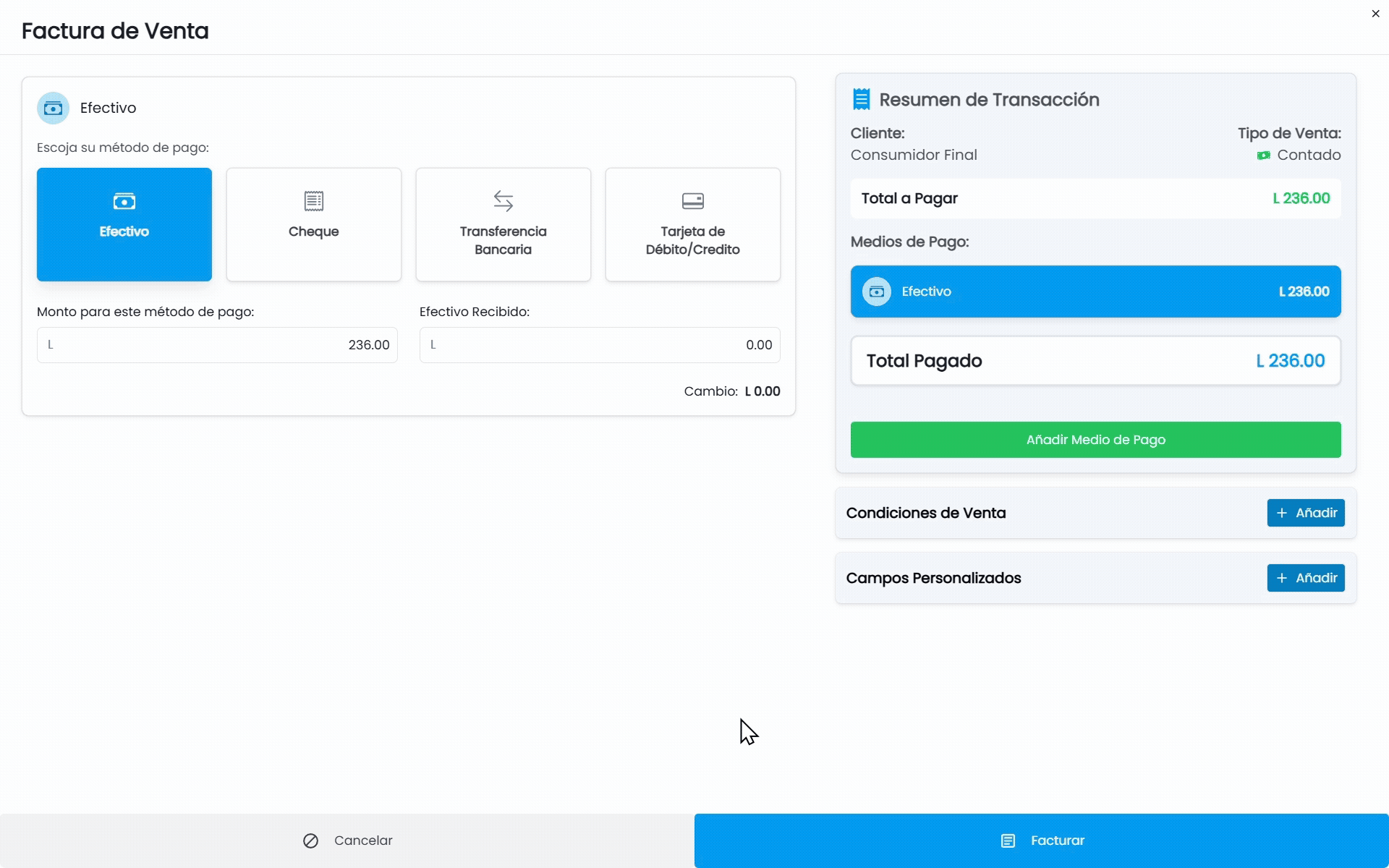The width and height of the screenshot is (1389, 868).
Task: Click the credit card icon
Action: 693,200
